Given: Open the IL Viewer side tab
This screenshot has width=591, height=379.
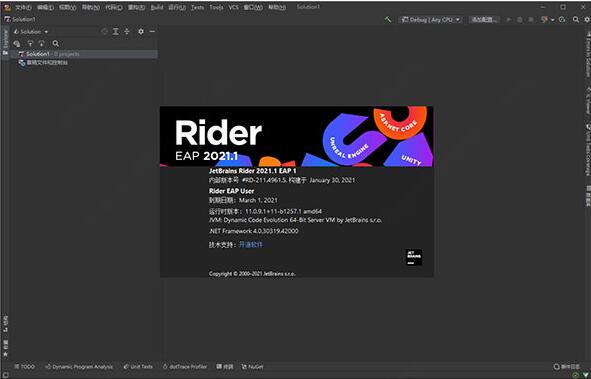Looking at the screenshot, I should pos(588,100).
